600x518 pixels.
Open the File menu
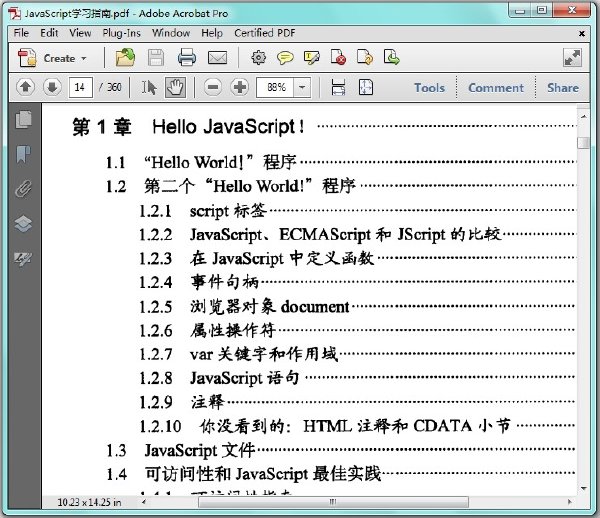click(x=21, y=33)
